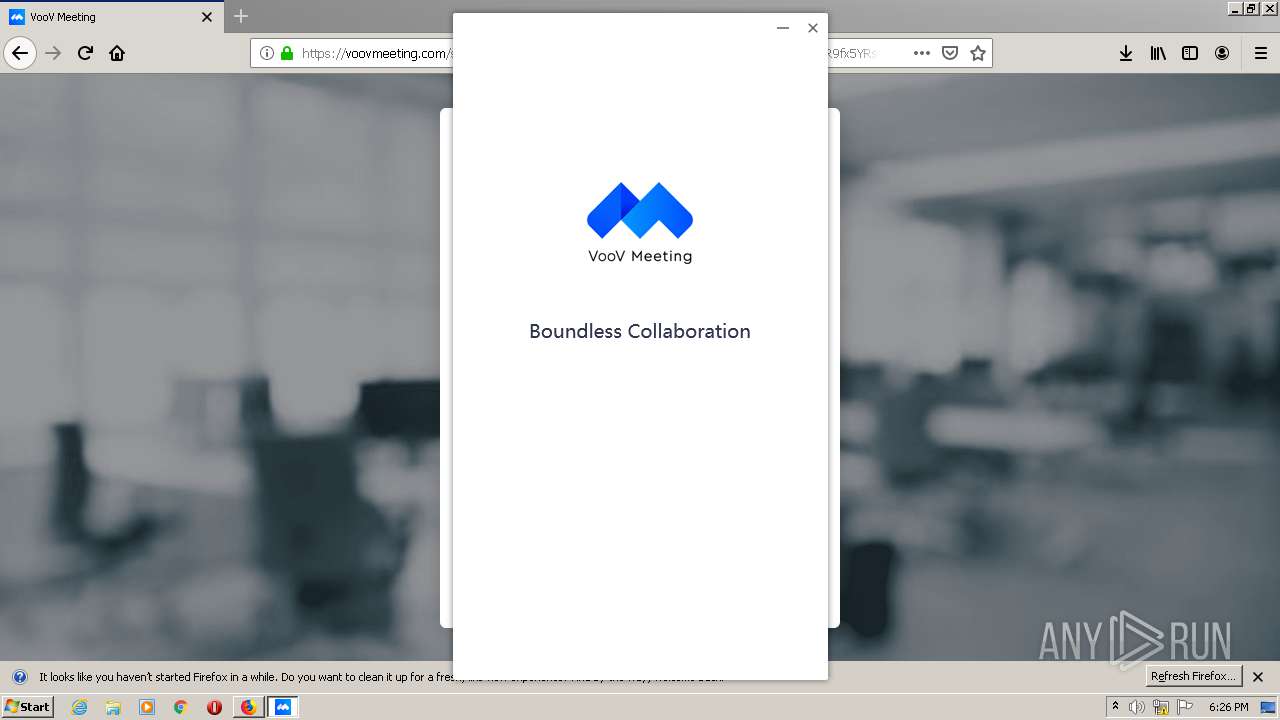Reload the current page
The image size is (1280, 720).
pyautogui.click(x=86, y=53)
